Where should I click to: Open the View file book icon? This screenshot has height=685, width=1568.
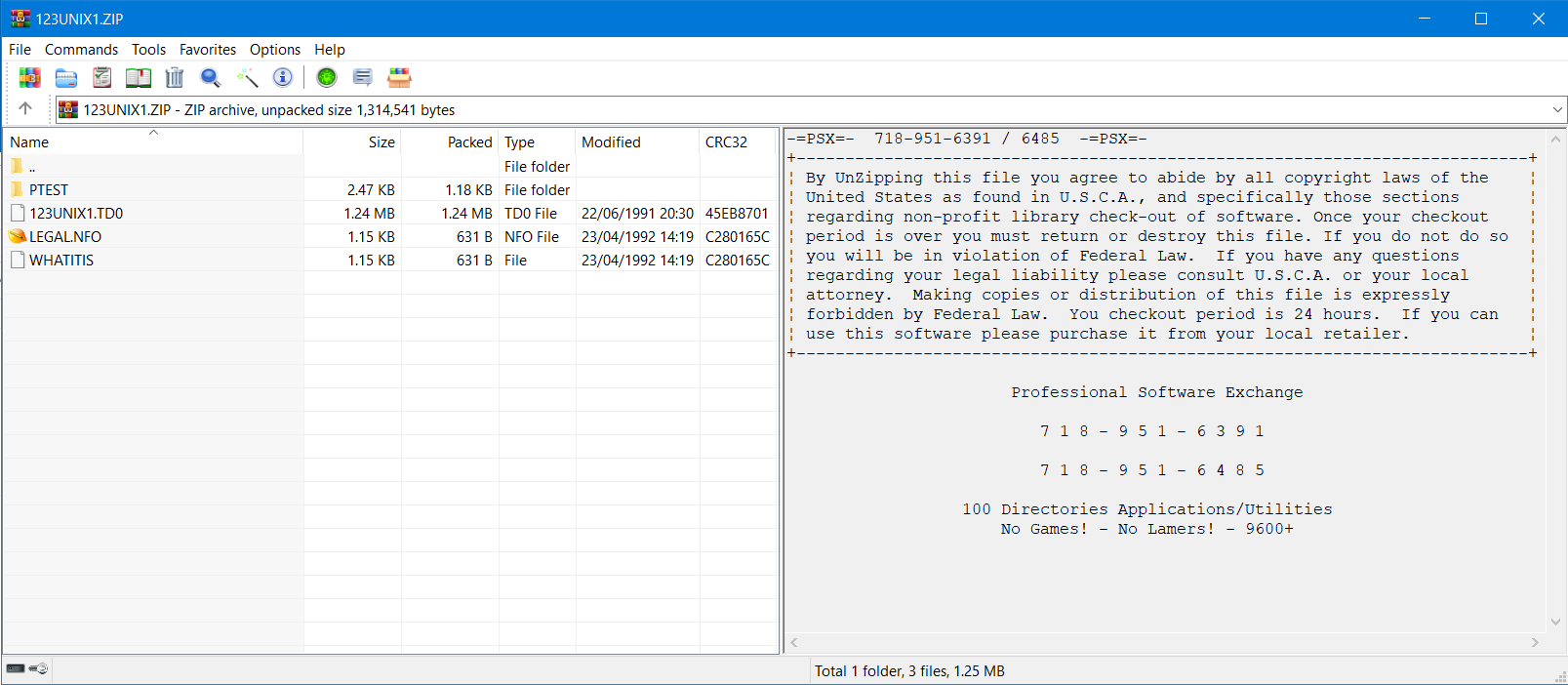139,77
